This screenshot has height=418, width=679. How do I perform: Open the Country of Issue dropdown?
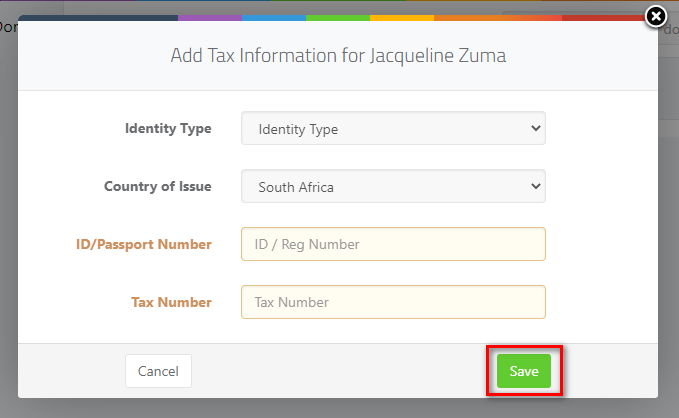pos(393,186)
